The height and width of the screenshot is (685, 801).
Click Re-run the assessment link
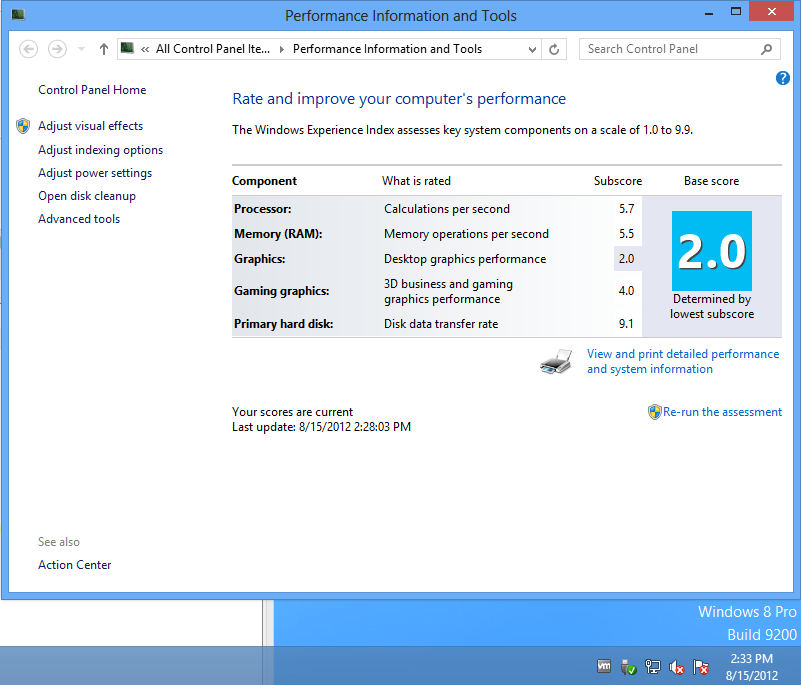pos(722,412)
